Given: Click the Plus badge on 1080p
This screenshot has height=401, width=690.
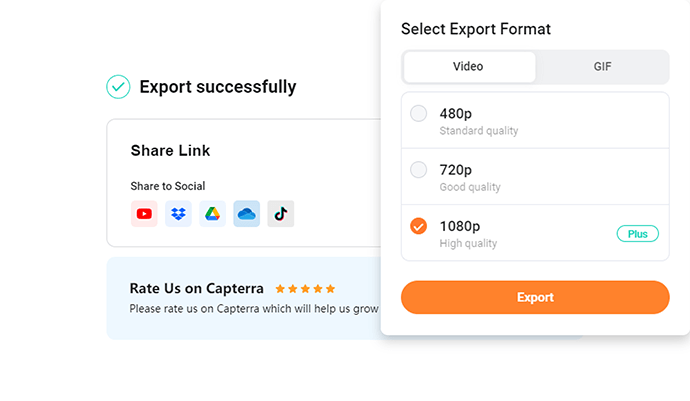Looking at the screenshot, I should tap(638, 234).
